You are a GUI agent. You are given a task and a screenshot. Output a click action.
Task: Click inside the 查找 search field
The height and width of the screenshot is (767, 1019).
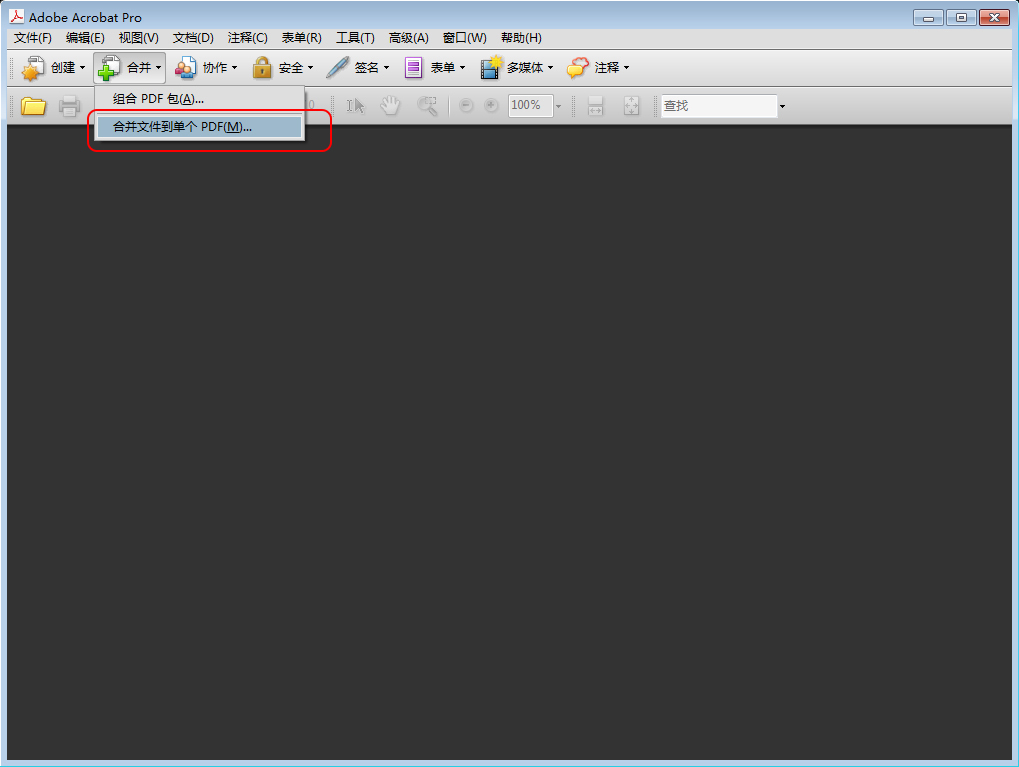[719, 106]
